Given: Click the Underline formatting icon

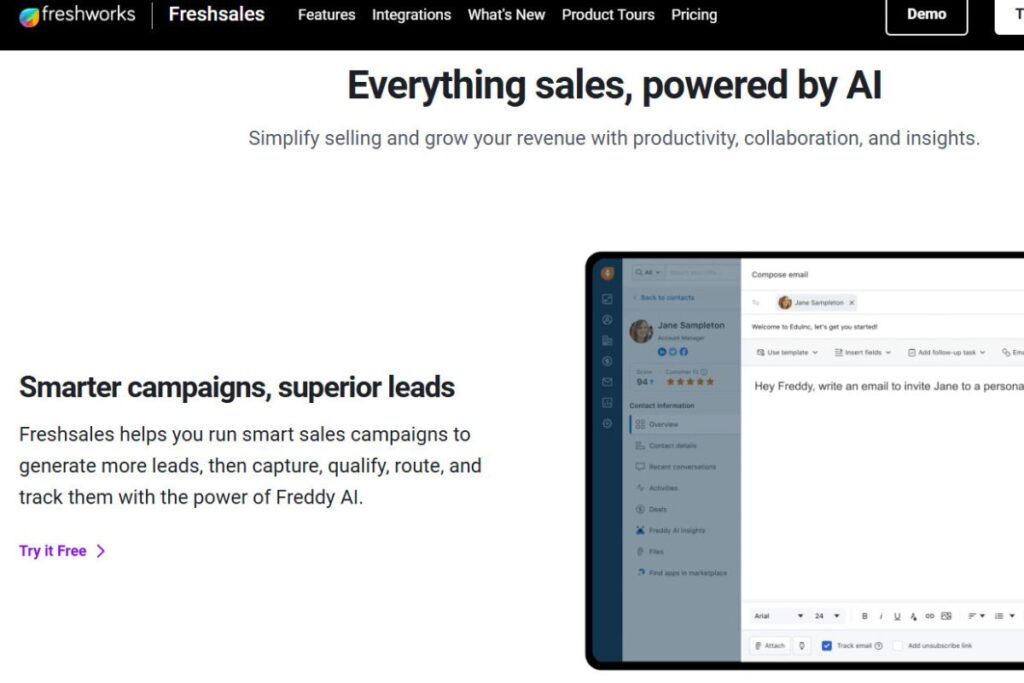Looking at the screenshot, I should click(897, 616).
